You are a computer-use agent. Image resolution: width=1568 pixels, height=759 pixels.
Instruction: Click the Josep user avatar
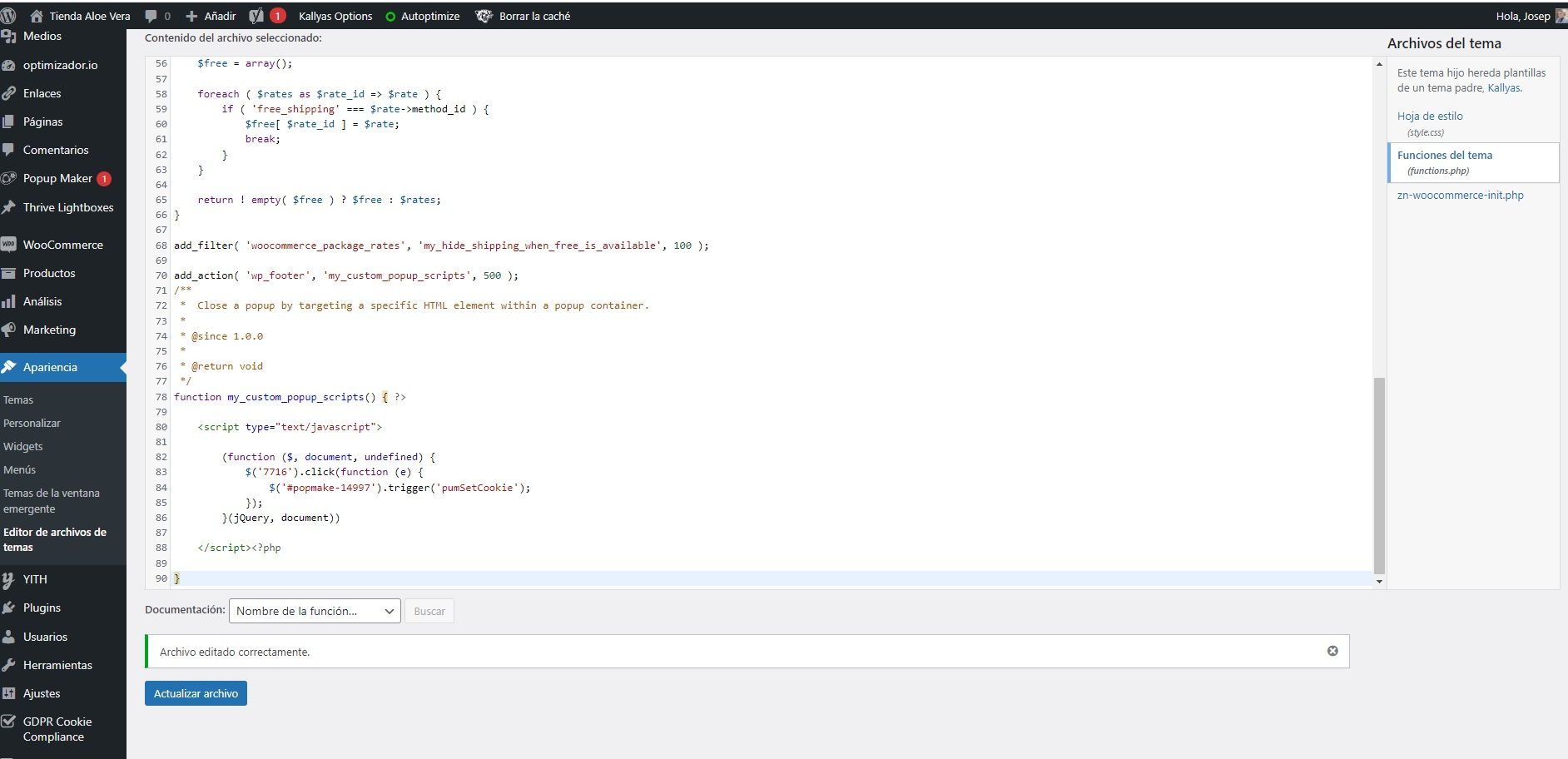[1561, 16]
